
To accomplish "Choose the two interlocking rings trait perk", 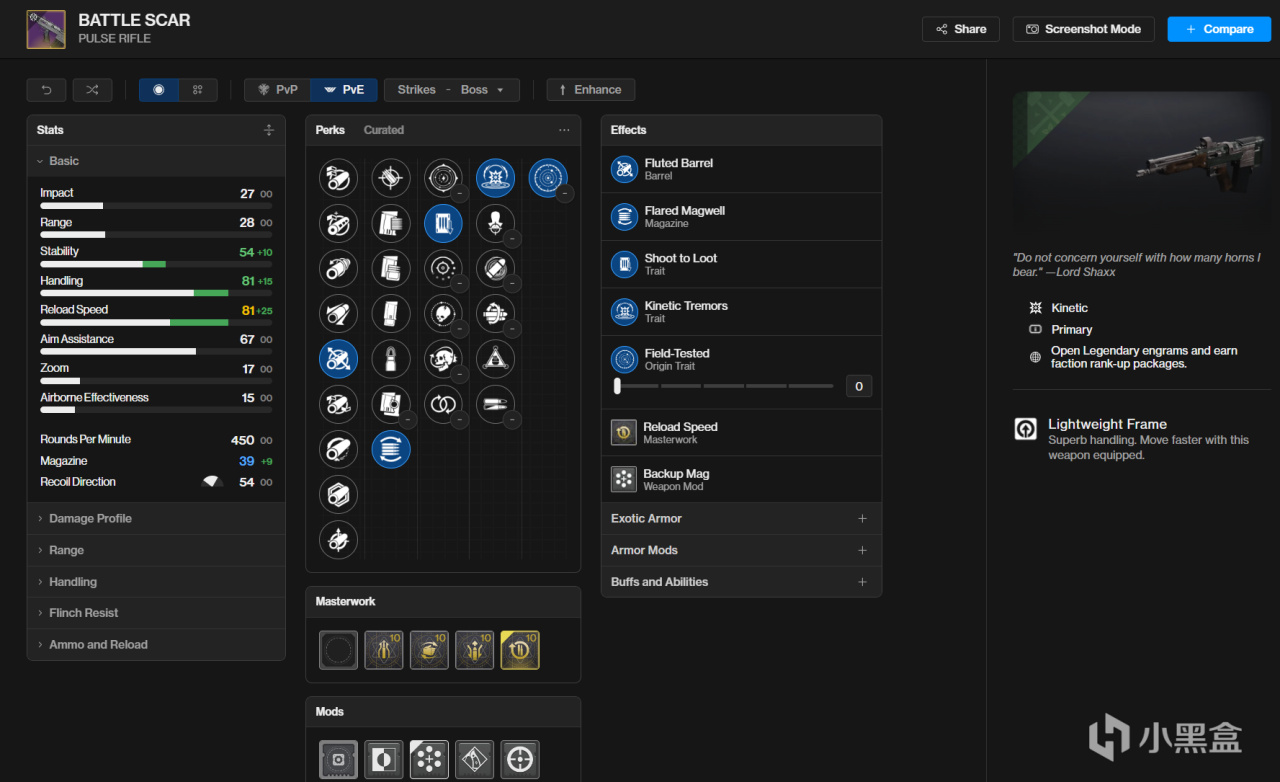I will 443,404.
